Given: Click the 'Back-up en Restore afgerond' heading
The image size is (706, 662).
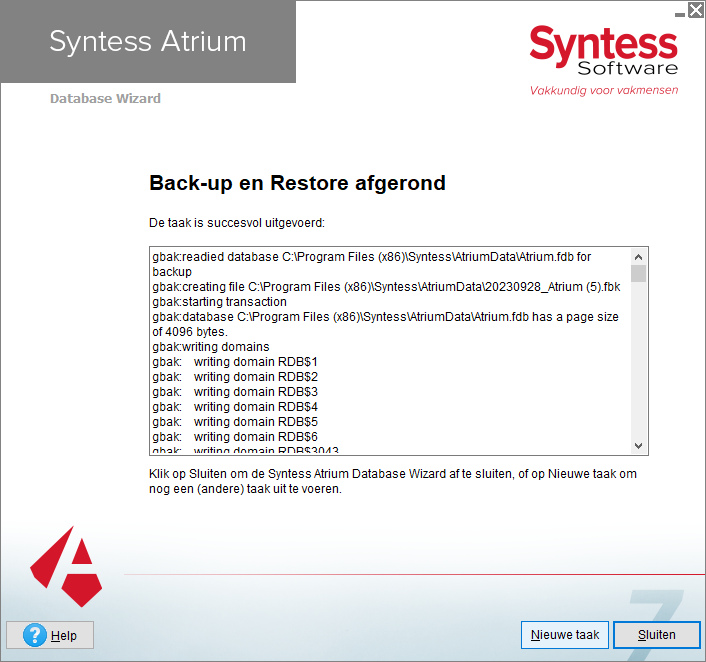Looking at the screenshot, I should [297, 183].
